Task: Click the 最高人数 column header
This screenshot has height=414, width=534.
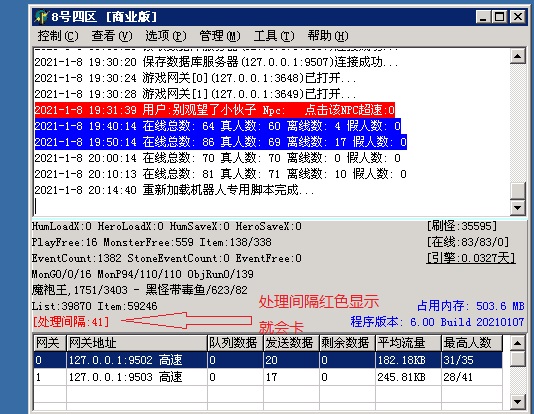Action: tap(472, 343)
